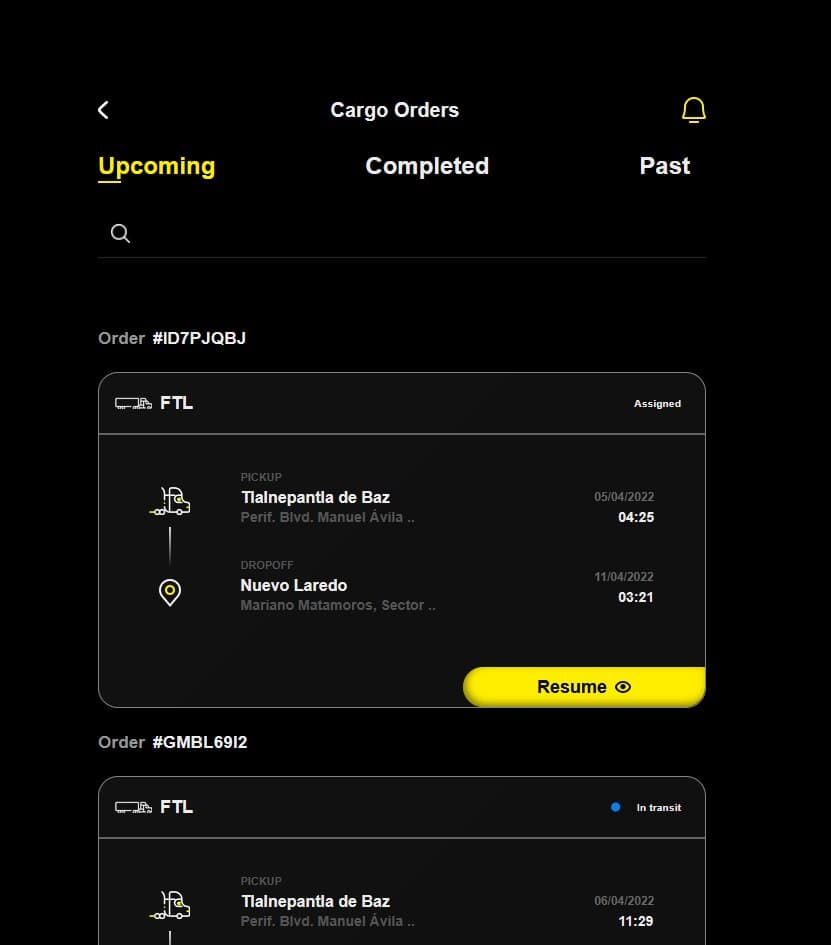The width and height of the screenshot is (831, 945).
Task: Click the blue In transit status dot
Action: [x=615, y=807]
